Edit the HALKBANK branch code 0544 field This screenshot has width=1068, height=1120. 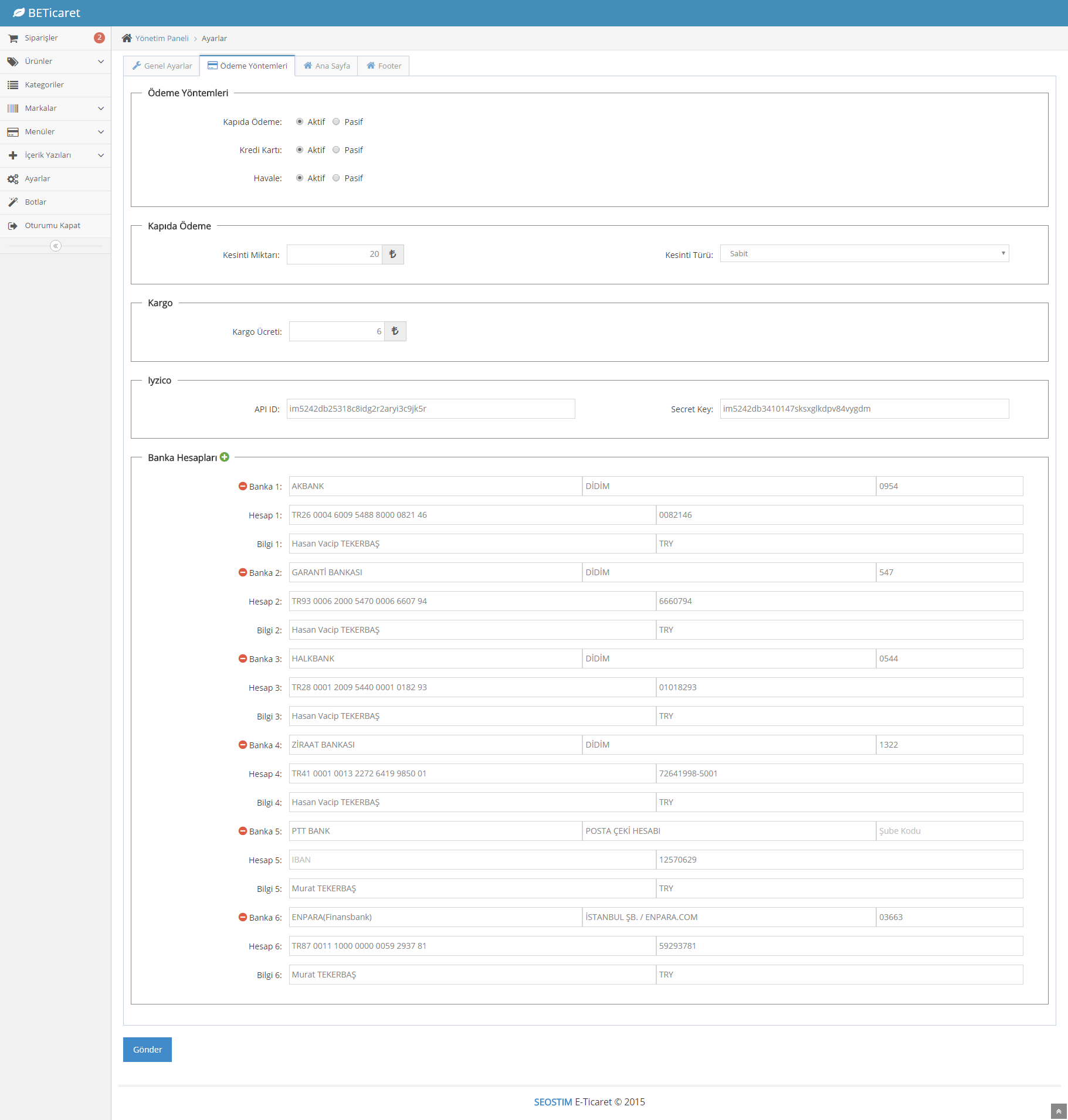[x=950, y=659]
